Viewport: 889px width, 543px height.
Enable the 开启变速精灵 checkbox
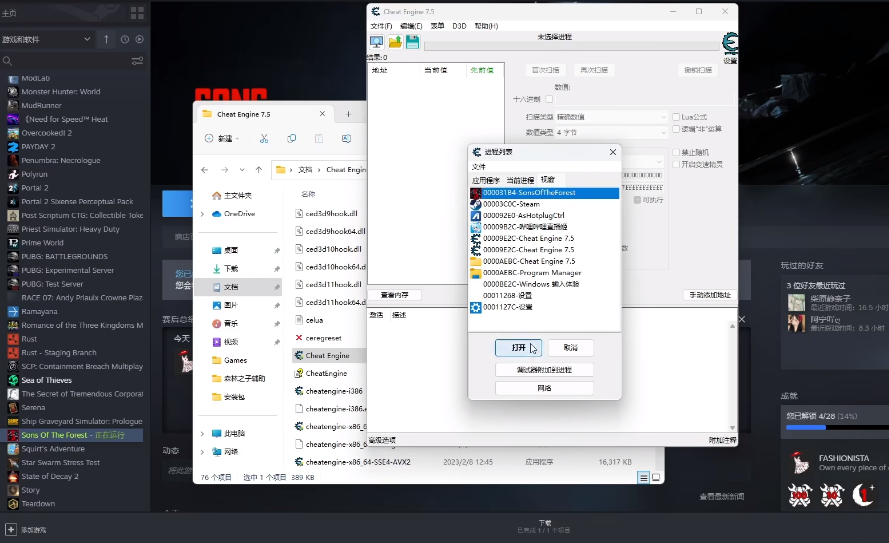point(676,164)
